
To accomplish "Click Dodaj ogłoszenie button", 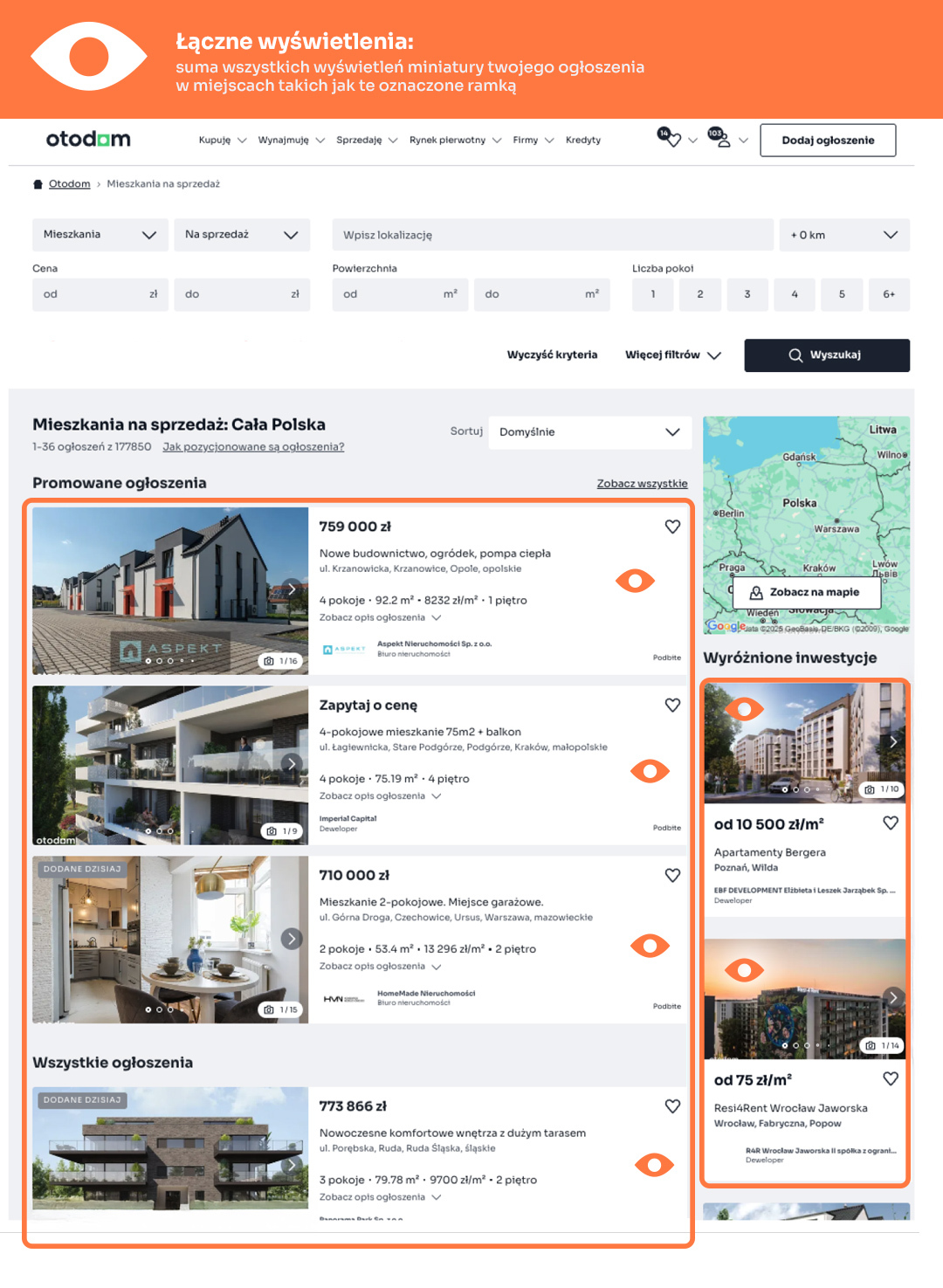I will [x=827, y=140].
